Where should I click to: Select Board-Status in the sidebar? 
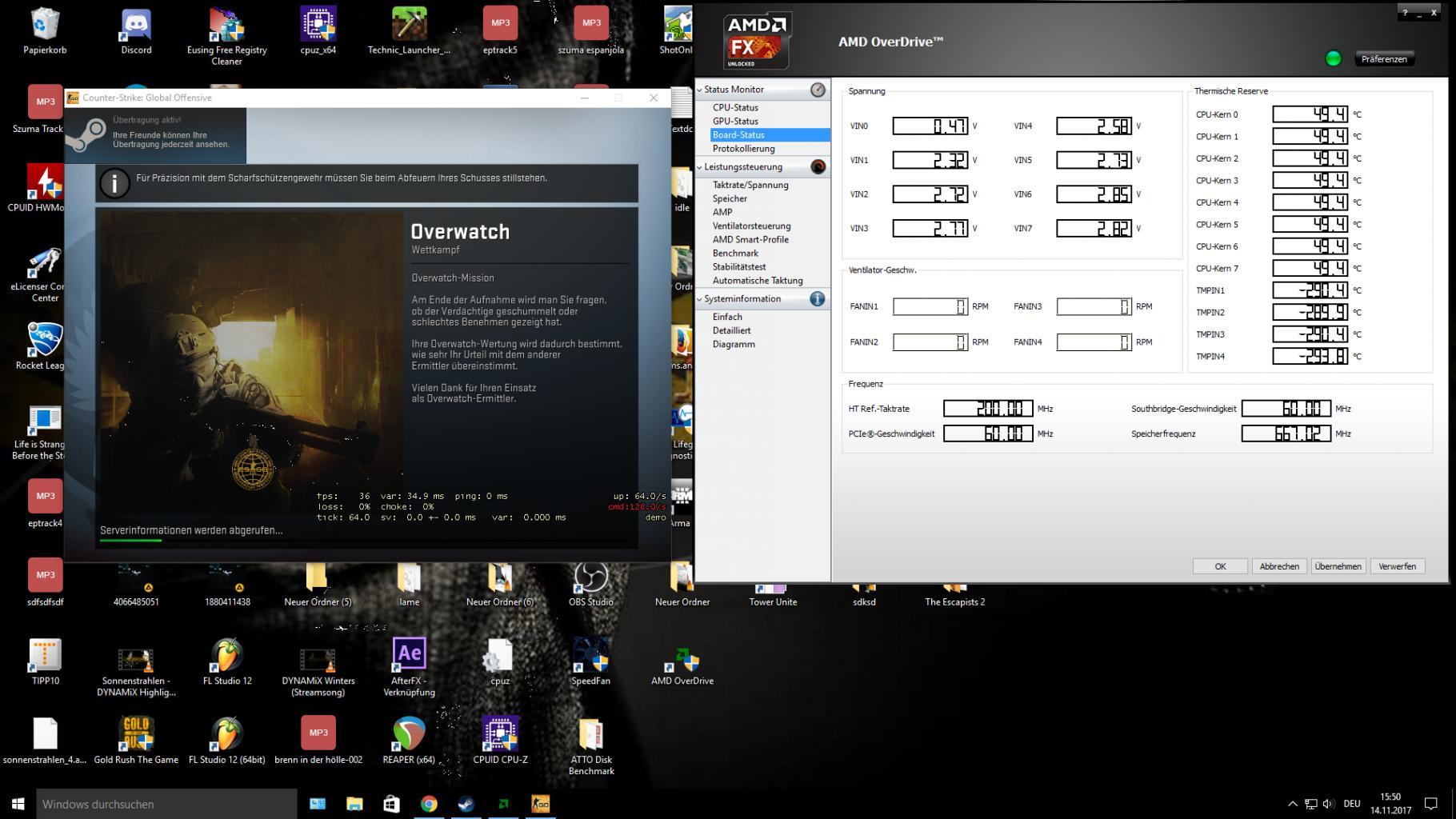pos(770,135)
